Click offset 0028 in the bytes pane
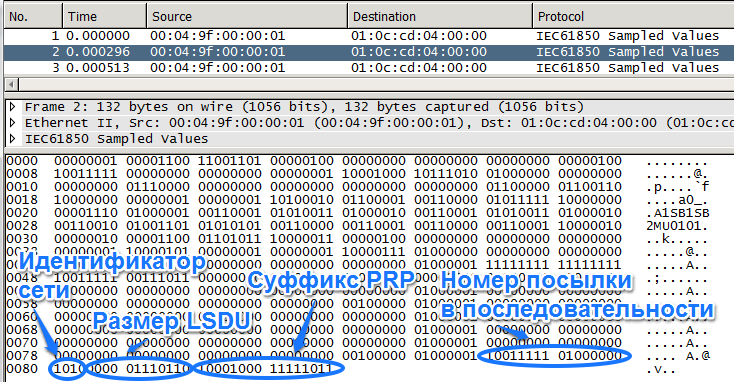 click(x=22, y=226)
